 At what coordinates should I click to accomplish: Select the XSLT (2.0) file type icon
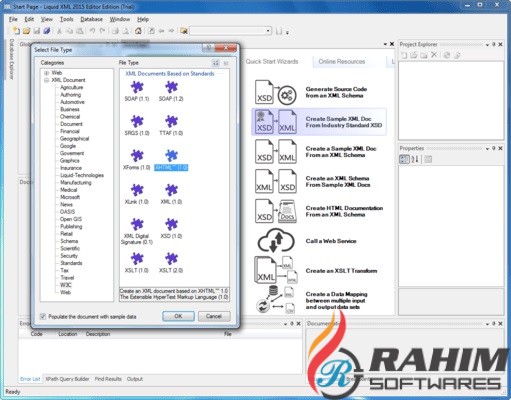[171, 259]
